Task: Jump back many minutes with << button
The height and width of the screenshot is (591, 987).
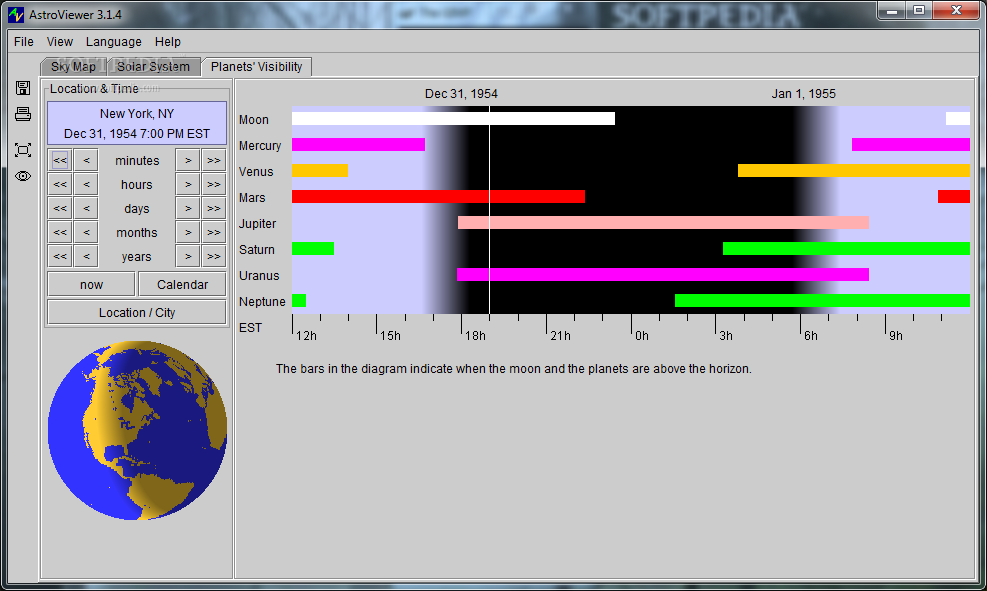Action: [60, 160]
